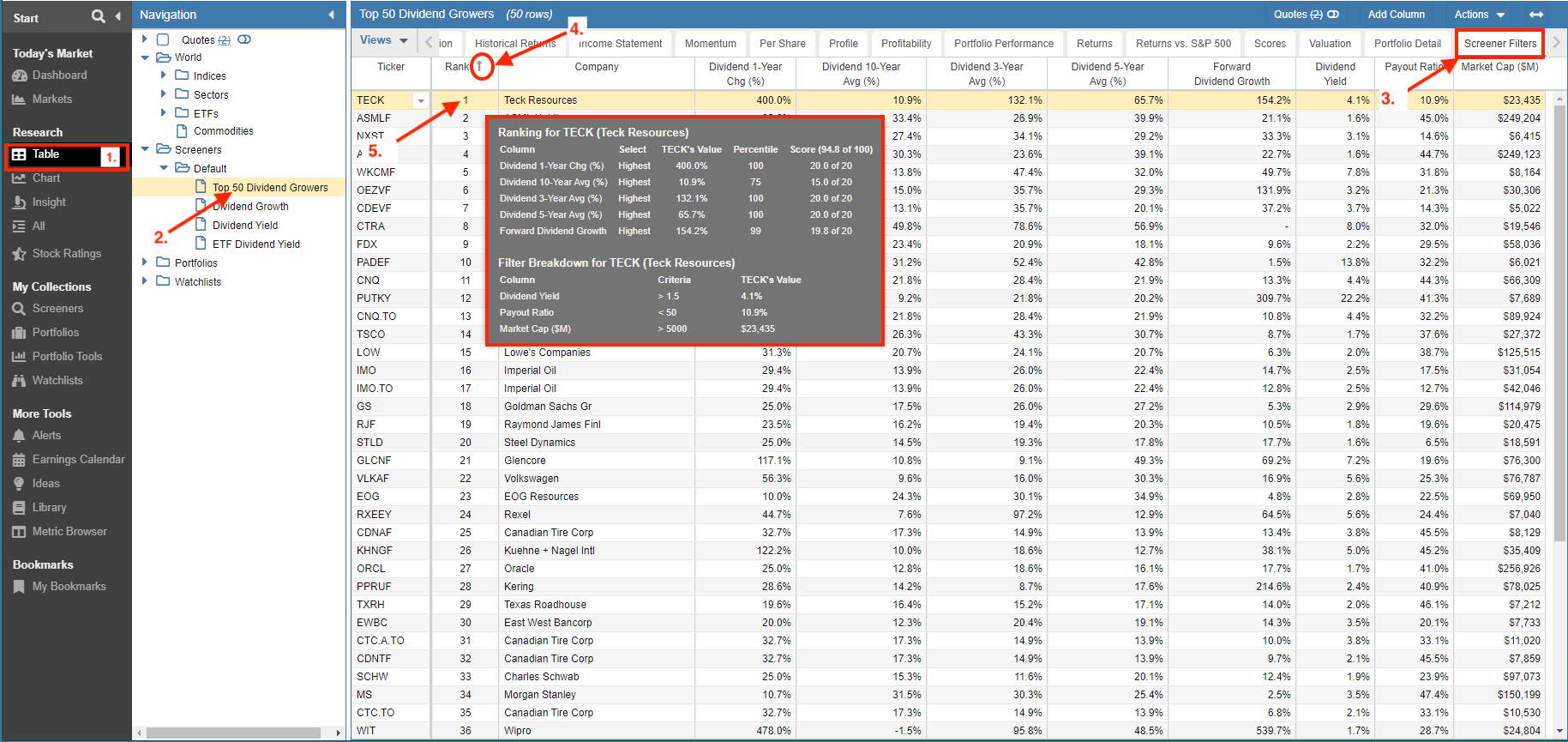Open My Bookmarks in the sidebar
The width and height of the screenshot is (1568, 742).
coord(69,587)
